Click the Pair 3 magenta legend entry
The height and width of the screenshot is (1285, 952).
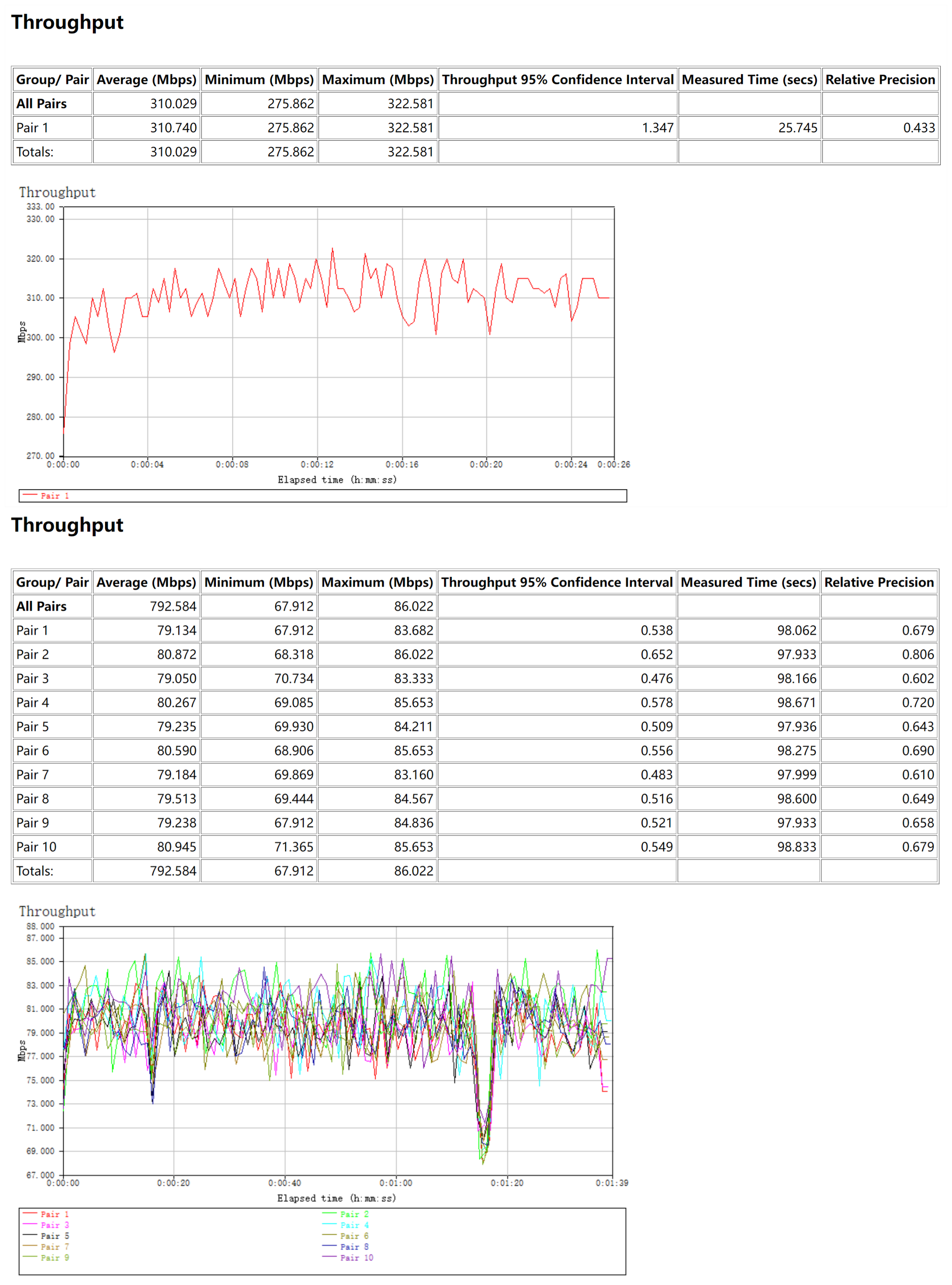(54, 1225)
